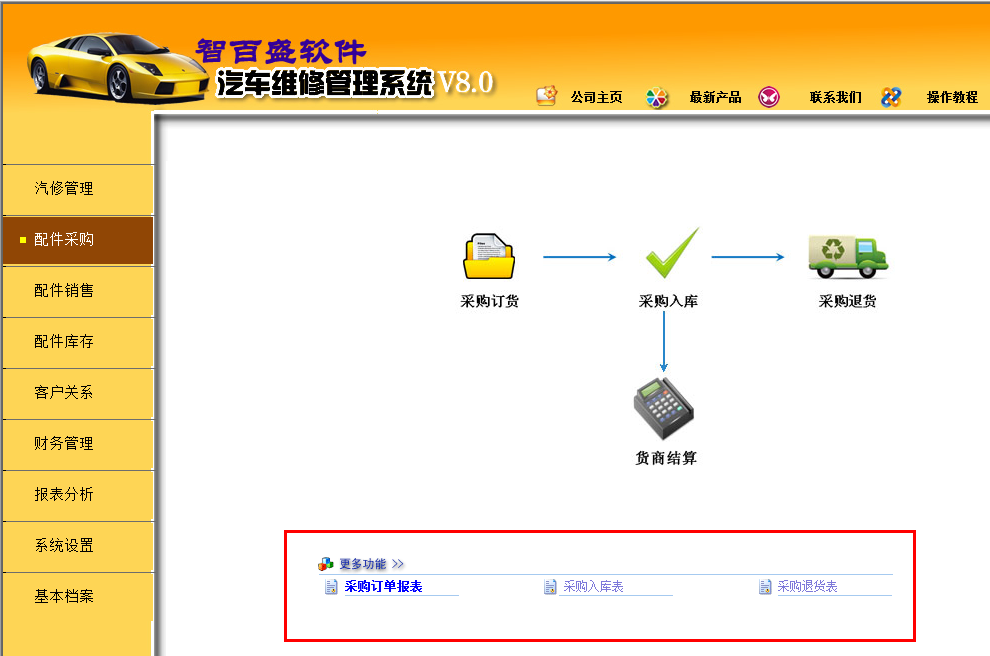The height and width of the screenshot is (656, 990).
Task: Click the 采购订货 label
Action: pos(489,301)
